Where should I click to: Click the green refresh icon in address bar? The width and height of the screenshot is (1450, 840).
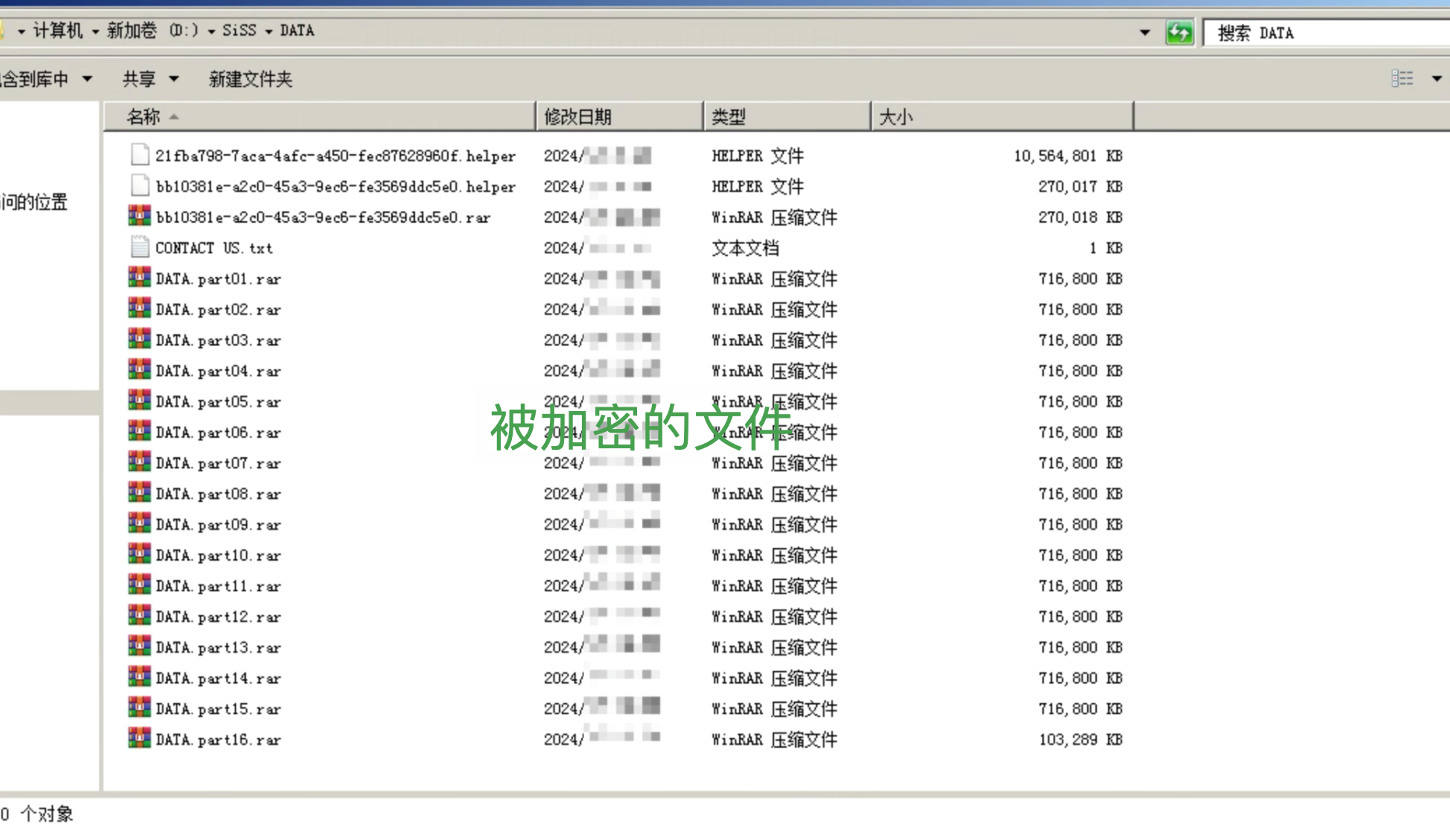tap(1179, 33)
